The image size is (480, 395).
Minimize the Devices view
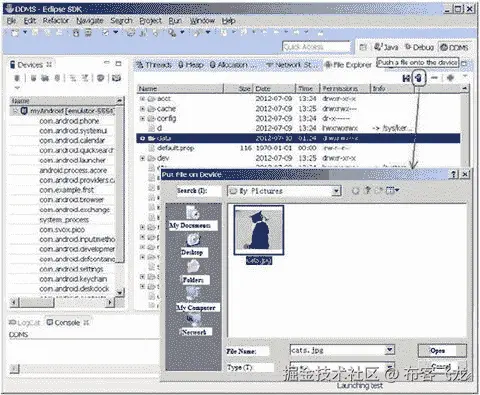pos(107,63)
